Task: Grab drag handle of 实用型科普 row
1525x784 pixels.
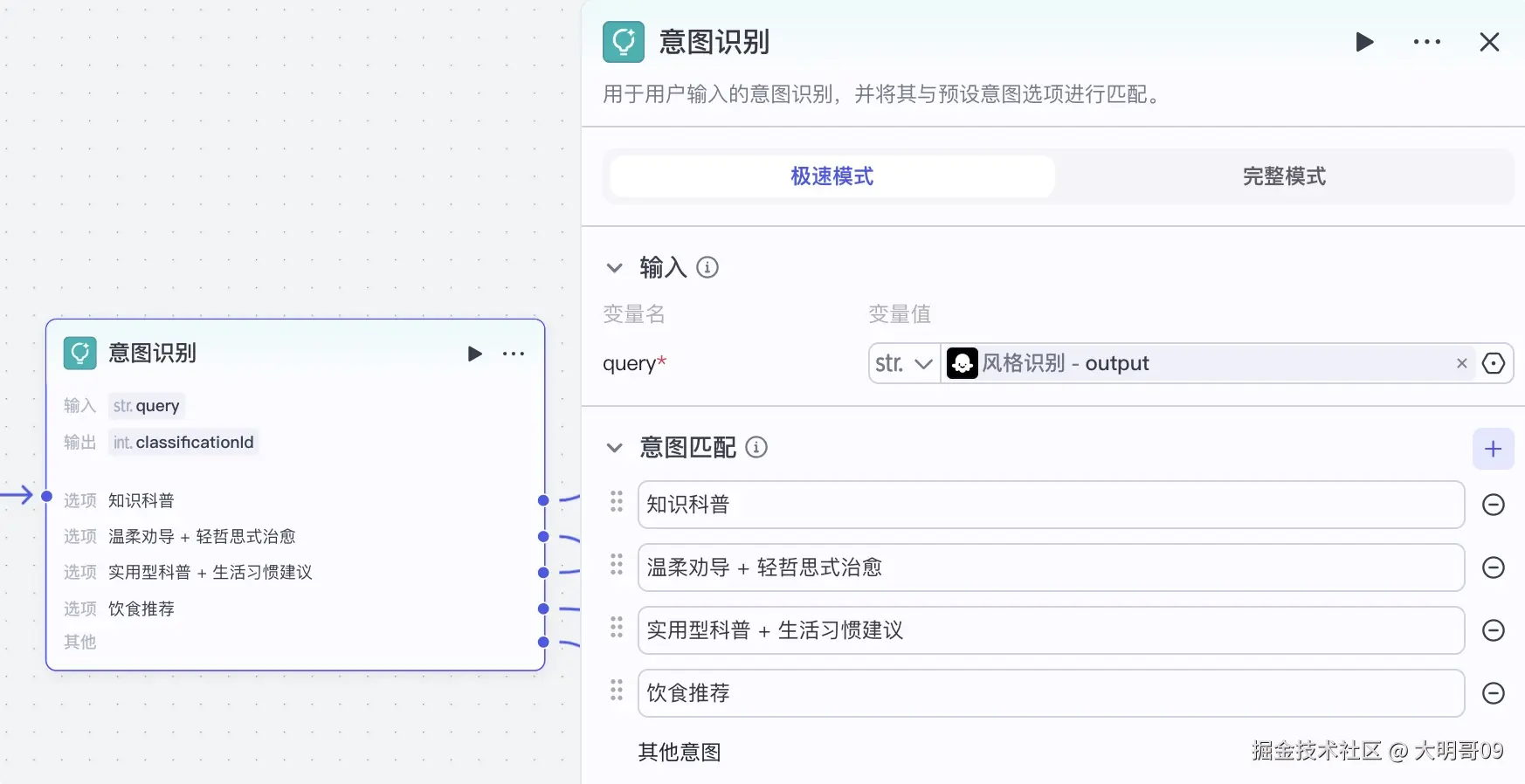Action: pyautogui.click(x=617, y=627)
